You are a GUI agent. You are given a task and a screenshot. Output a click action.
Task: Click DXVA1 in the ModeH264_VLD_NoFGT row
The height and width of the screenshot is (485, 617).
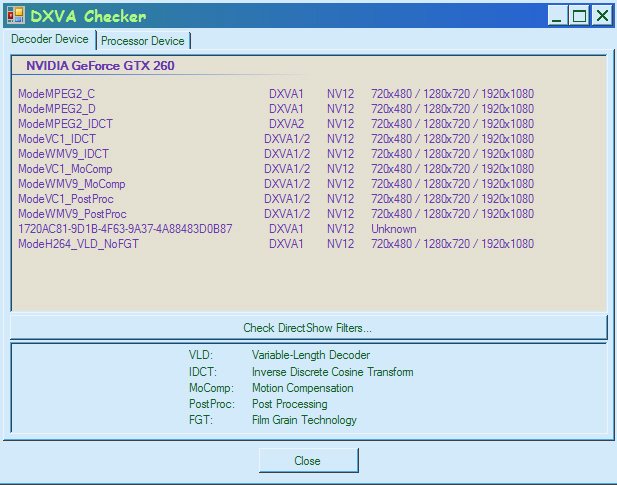286,244
